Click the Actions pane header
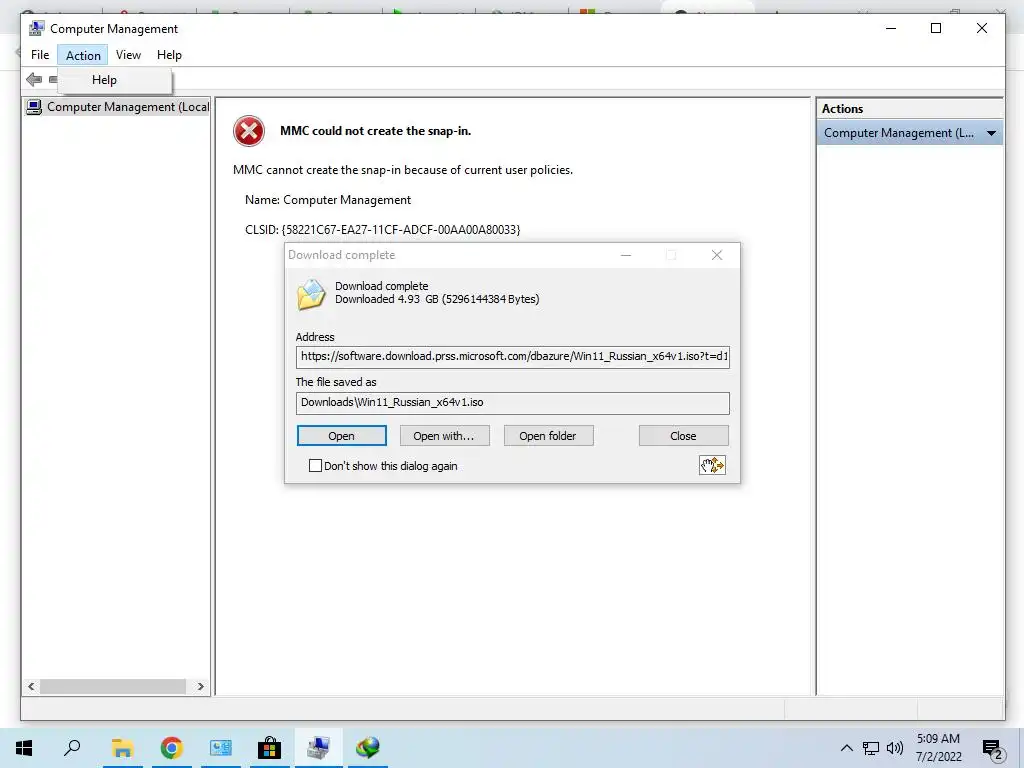This screenshot has height=768, width=1024. pos(909,109)
